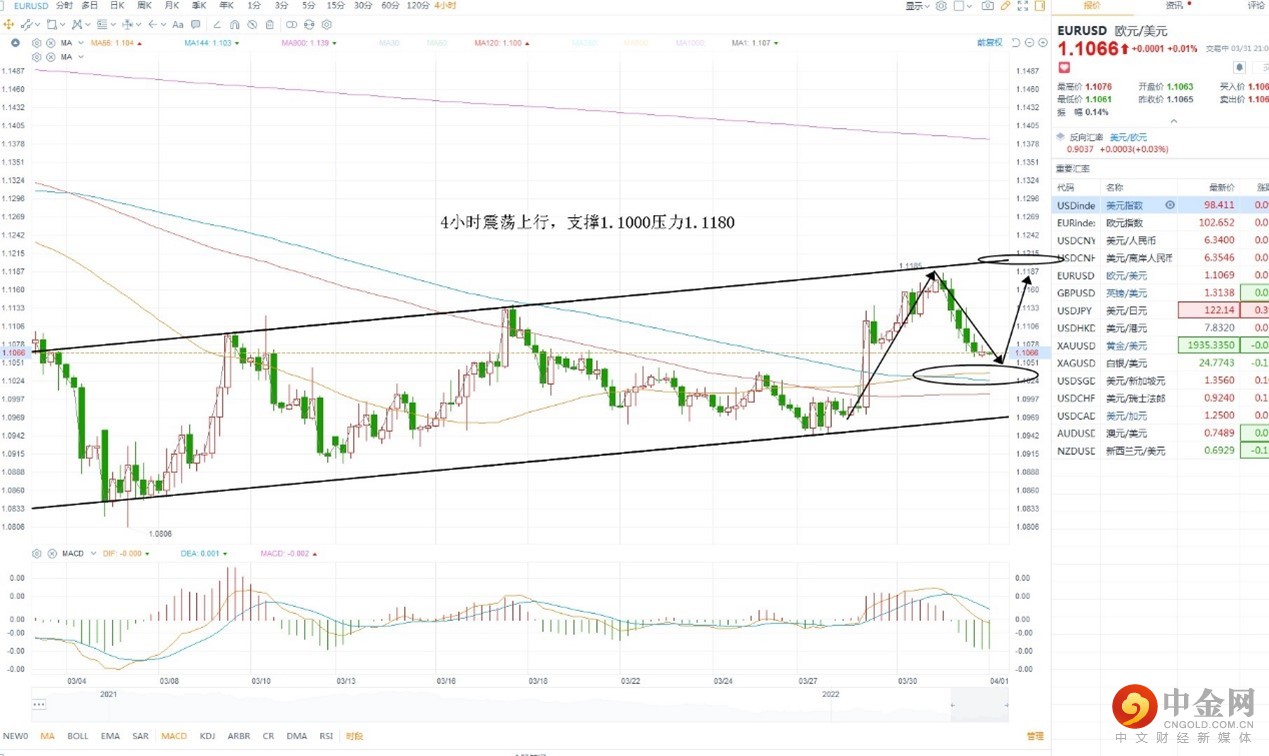Select XAUUSD row in quotes list
This screenshot has height=756, width=1269.
[1162, 345]
